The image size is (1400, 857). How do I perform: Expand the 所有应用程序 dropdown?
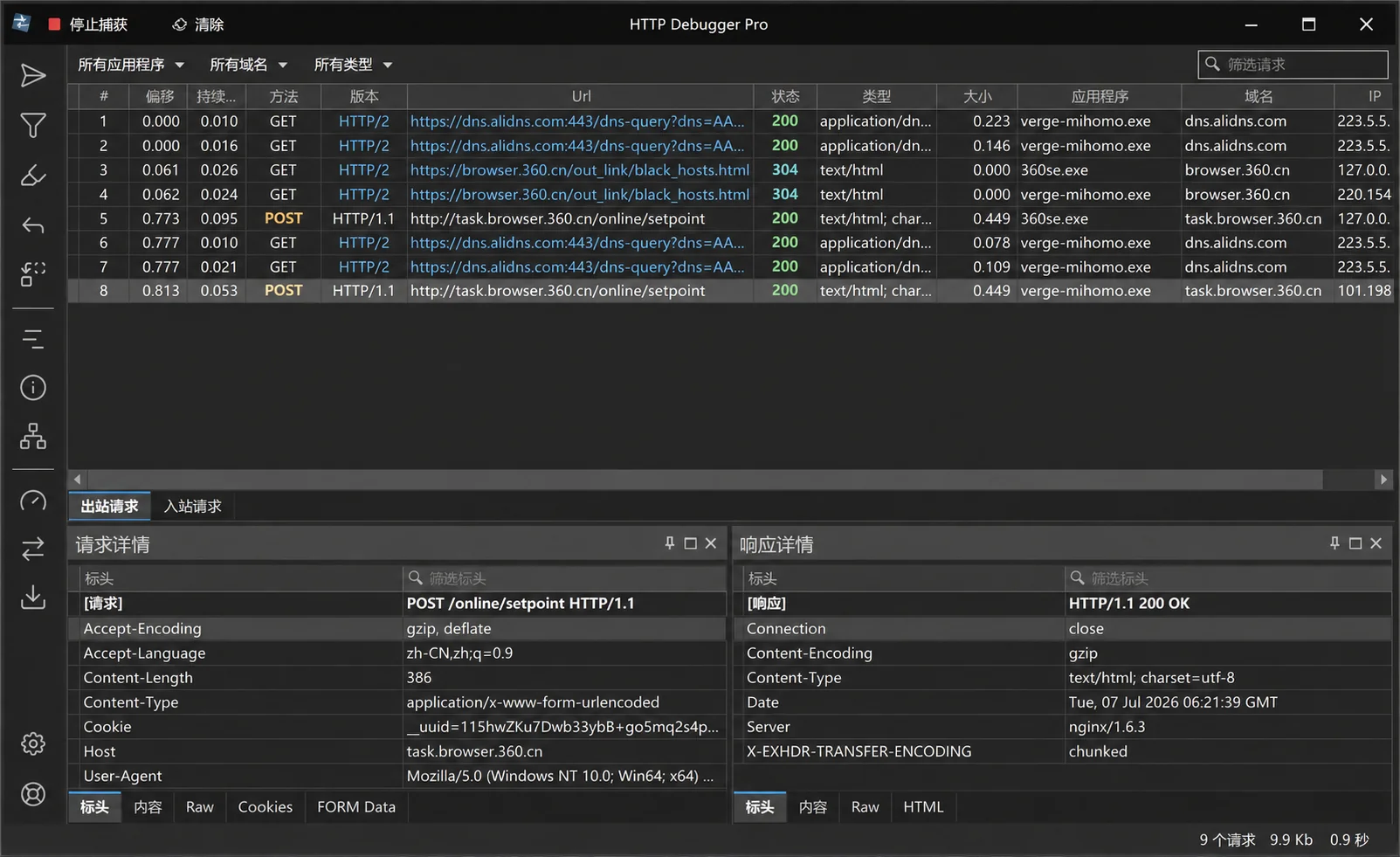(x=131, y=65)
